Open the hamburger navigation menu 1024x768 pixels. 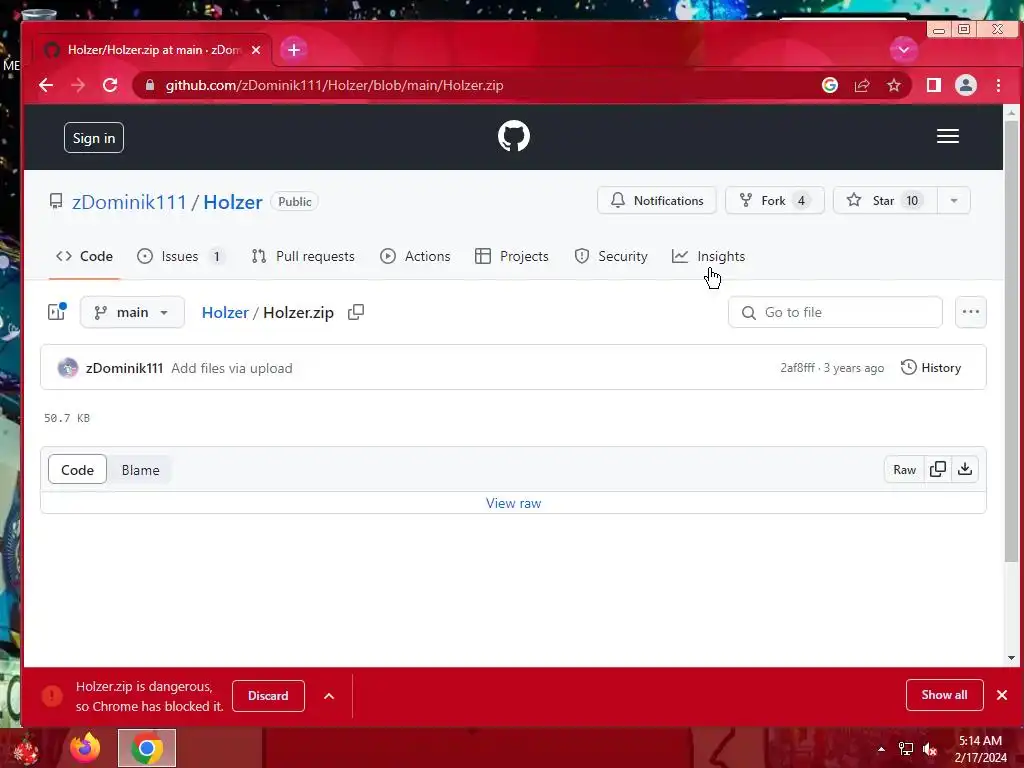(x=948, y=136)
